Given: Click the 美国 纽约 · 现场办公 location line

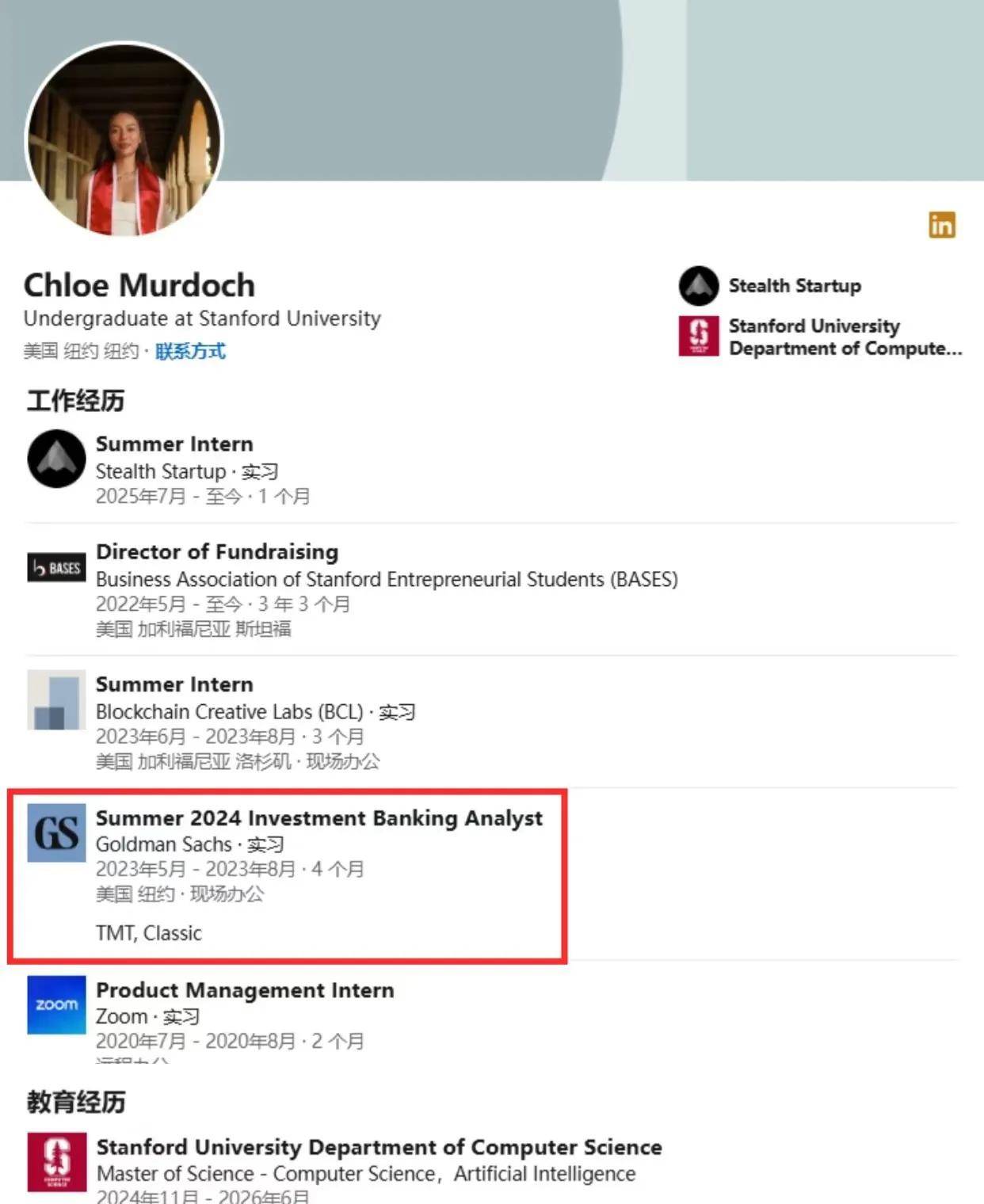Looking at the screenshot, I should click(180, 894).
